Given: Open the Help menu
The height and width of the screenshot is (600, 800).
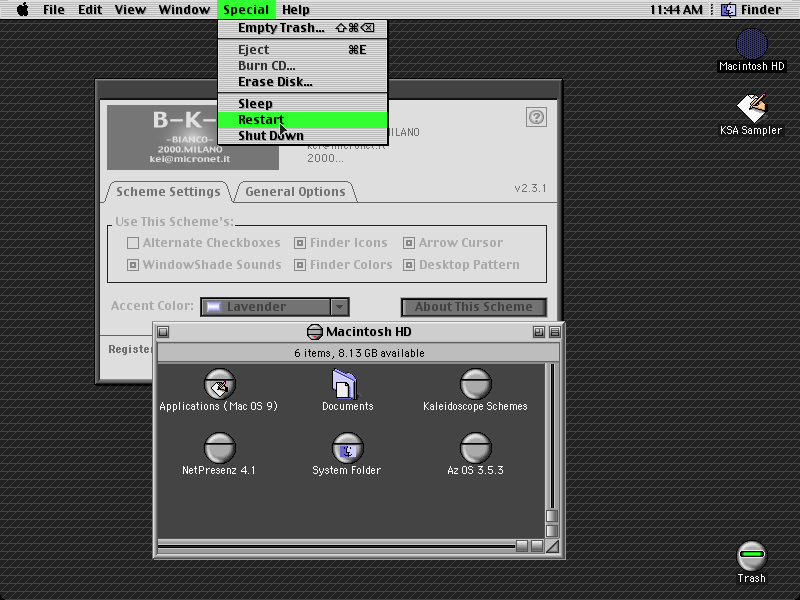Looking at the screenshot, I should [x=296, y=9].
